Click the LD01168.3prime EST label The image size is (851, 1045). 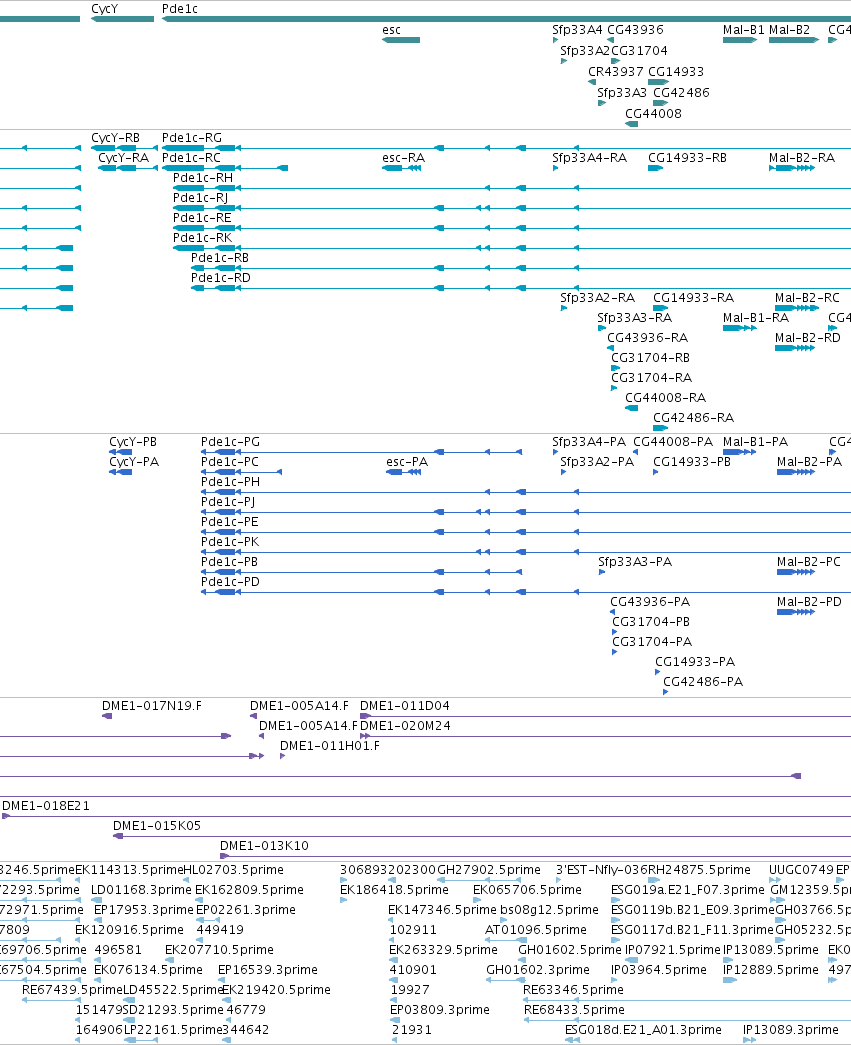pyautogui.click(x=141, y=889)
